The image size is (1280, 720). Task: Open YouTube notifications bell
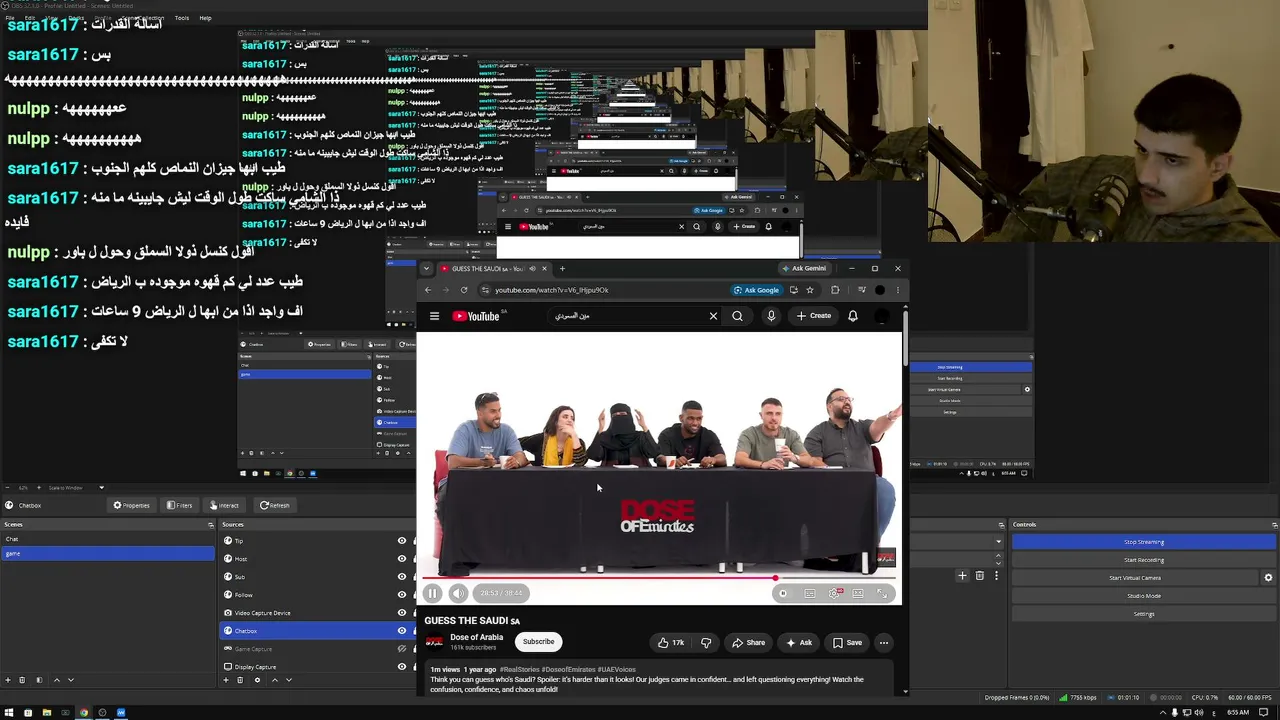853,316
